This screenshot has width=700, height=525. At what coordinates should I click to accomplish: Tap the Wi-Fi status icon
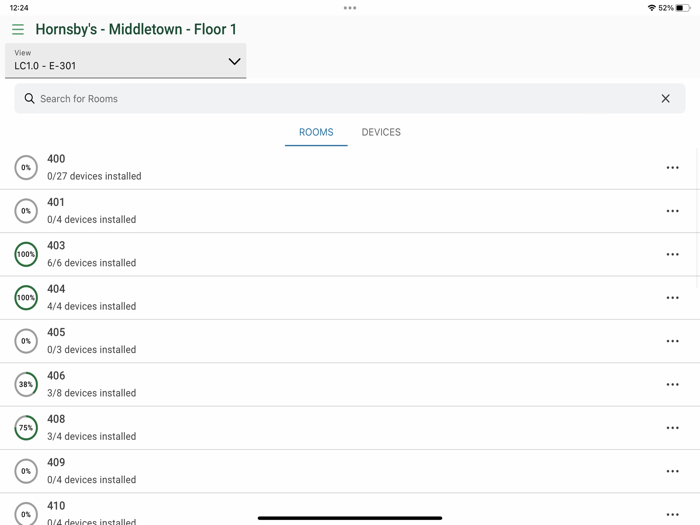pos(652,8)
